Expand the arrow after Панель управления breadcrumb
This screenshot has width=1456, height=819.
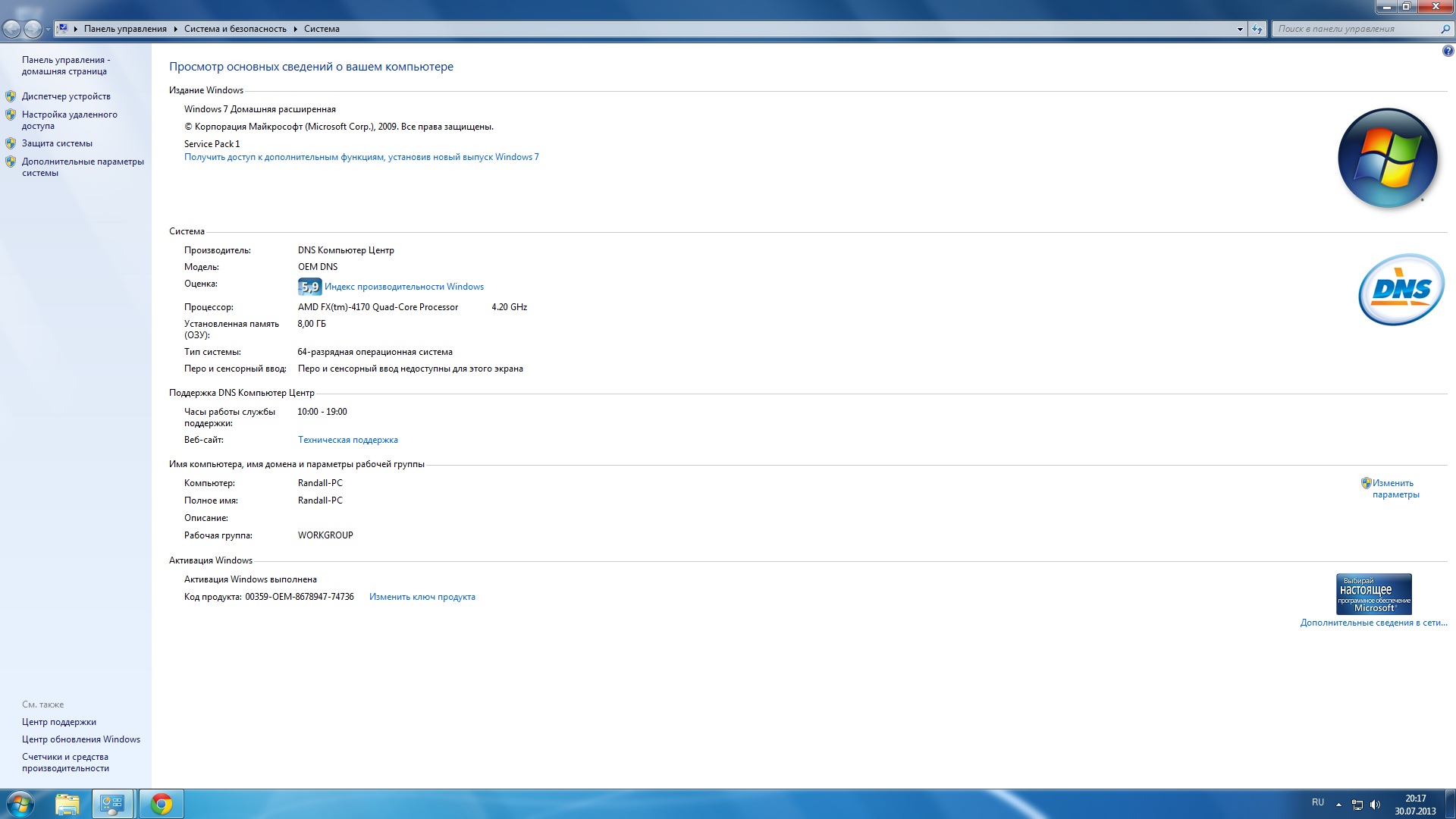(x=175, y=29)
